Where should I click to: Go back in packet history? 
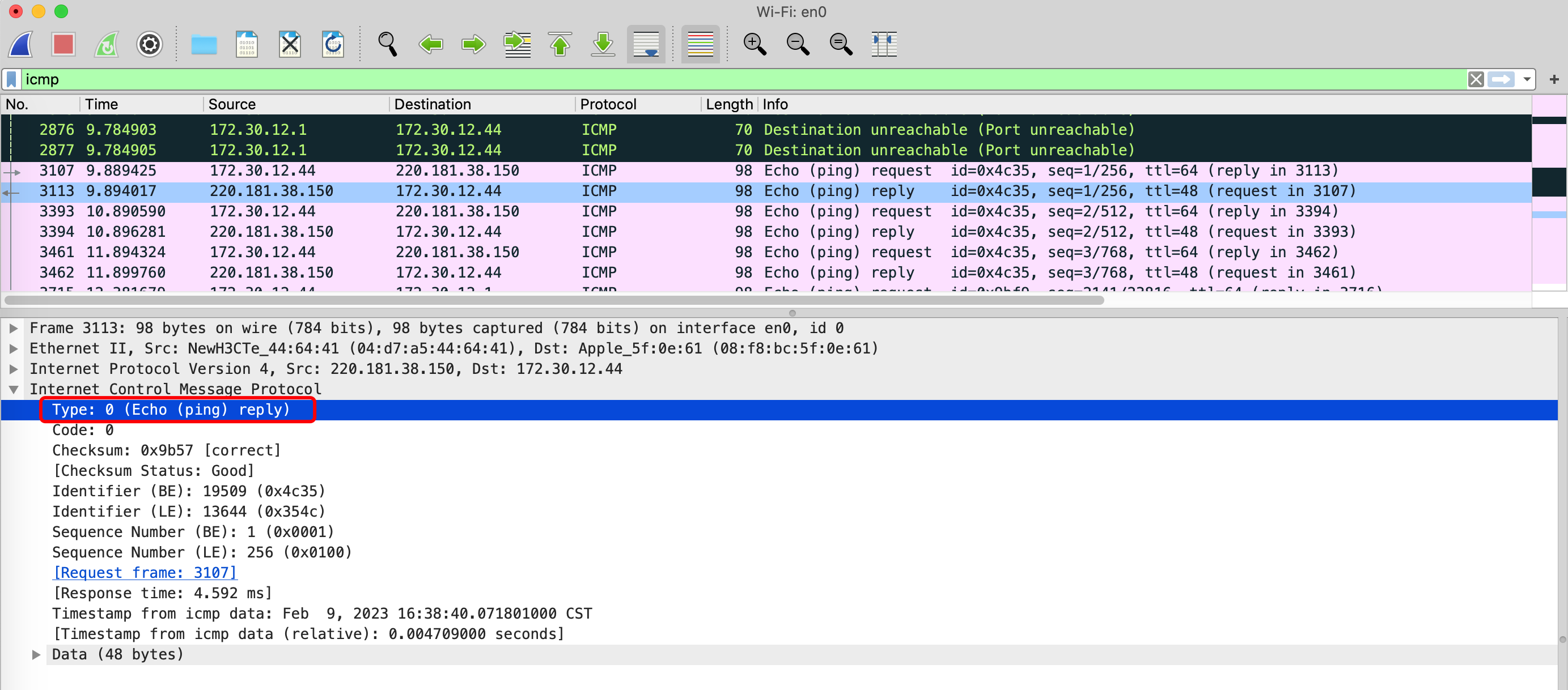pos(431,44)
